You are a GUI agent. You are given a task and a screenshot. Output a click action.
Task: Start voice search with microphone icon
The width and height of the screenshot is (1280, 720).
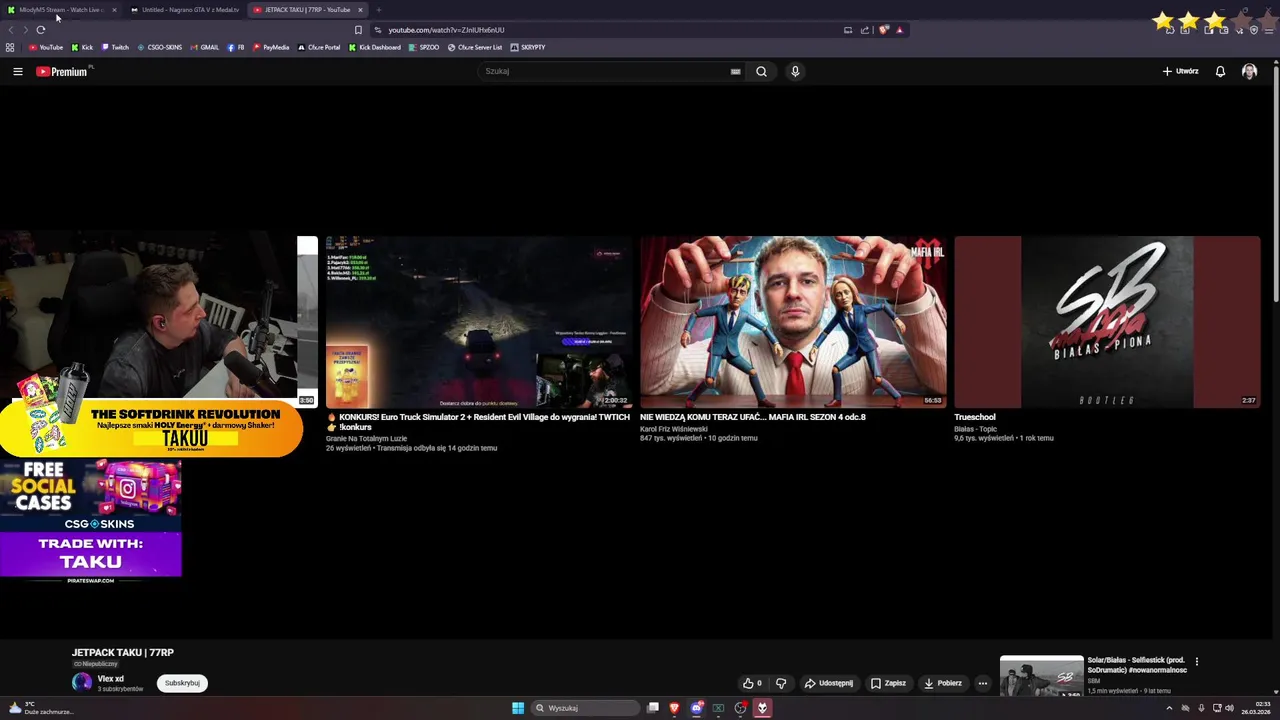click(795, 71)
